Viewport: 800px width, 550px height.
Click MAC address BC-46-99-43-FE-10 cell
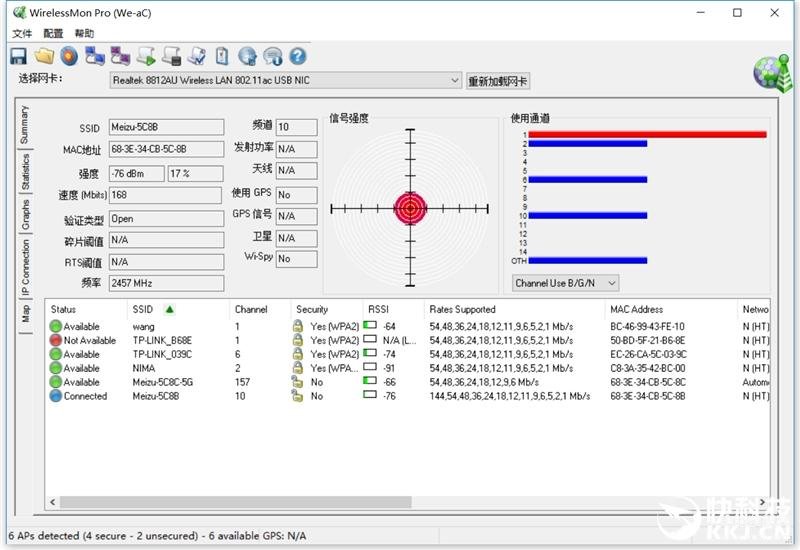point(647,327)
